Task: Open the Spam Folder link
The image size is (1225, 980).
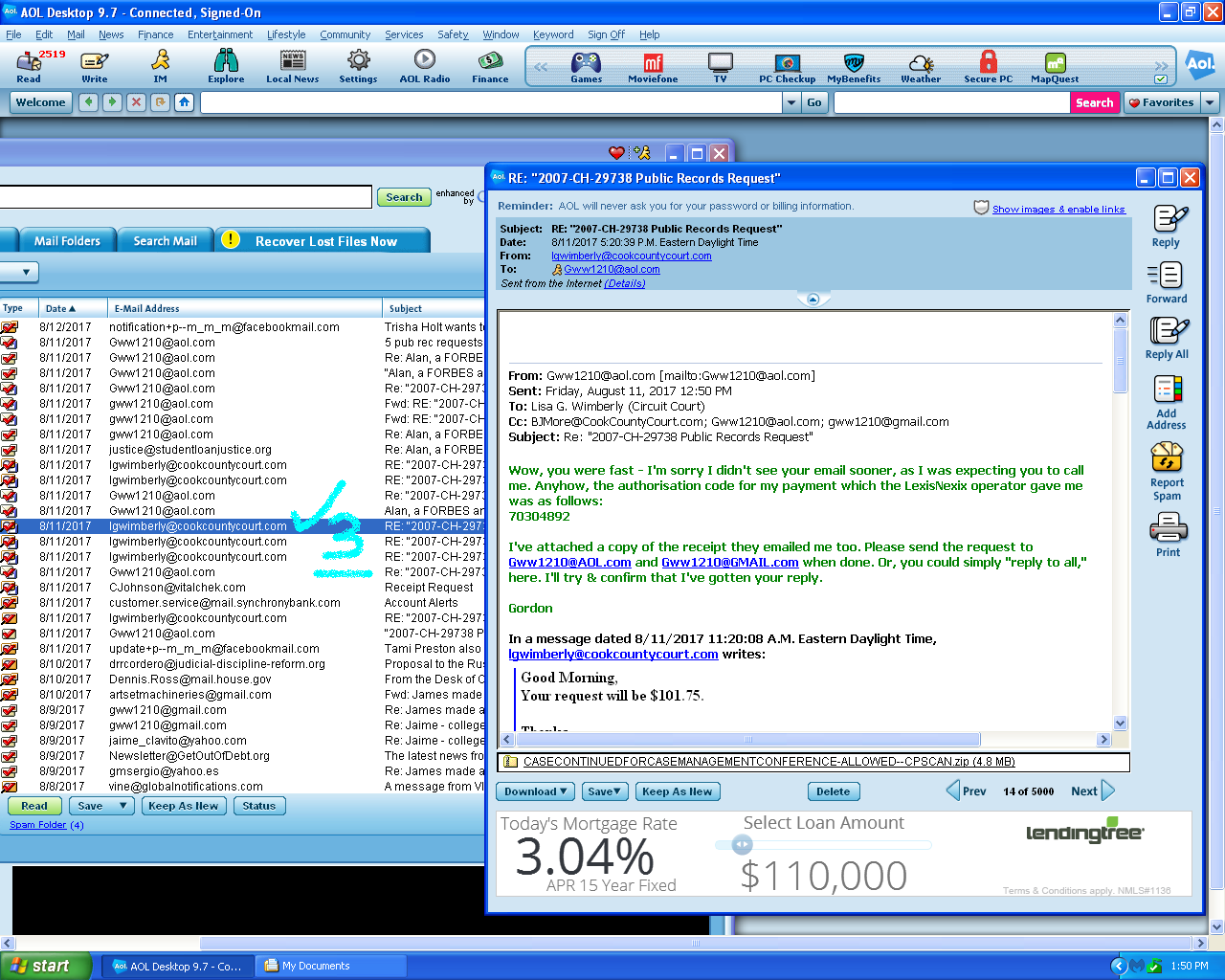Action: point(36,824)
